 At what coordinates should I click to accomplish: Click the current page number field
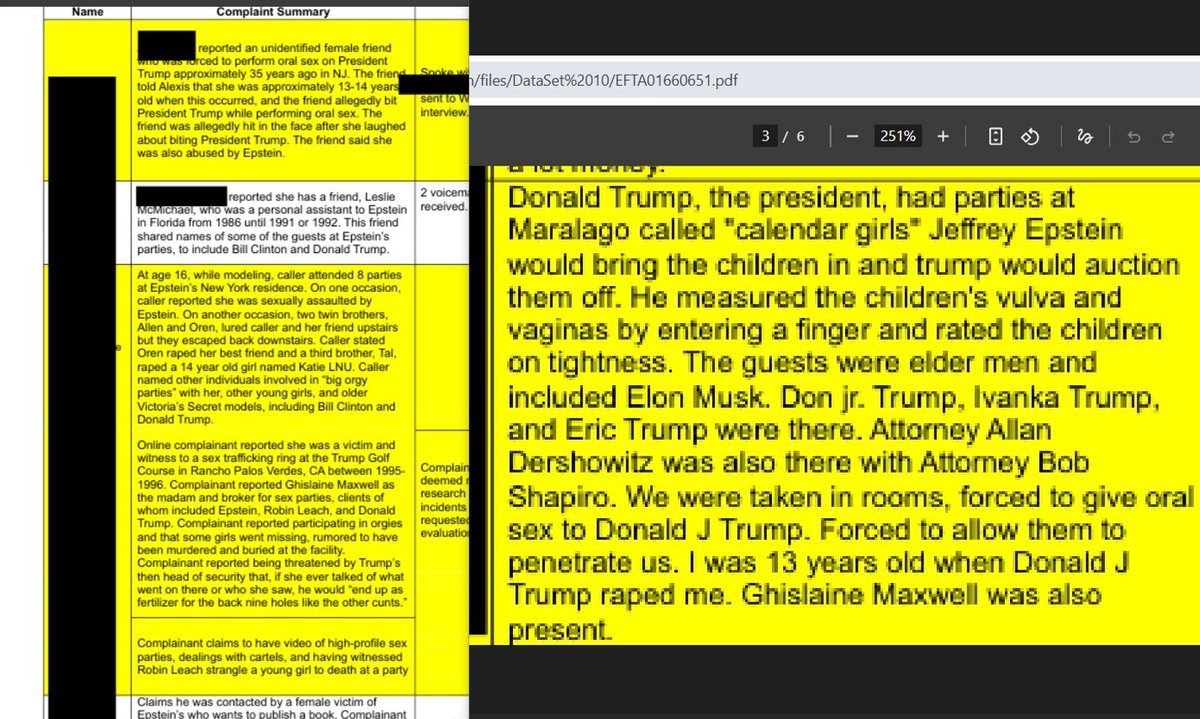[765, 137]
